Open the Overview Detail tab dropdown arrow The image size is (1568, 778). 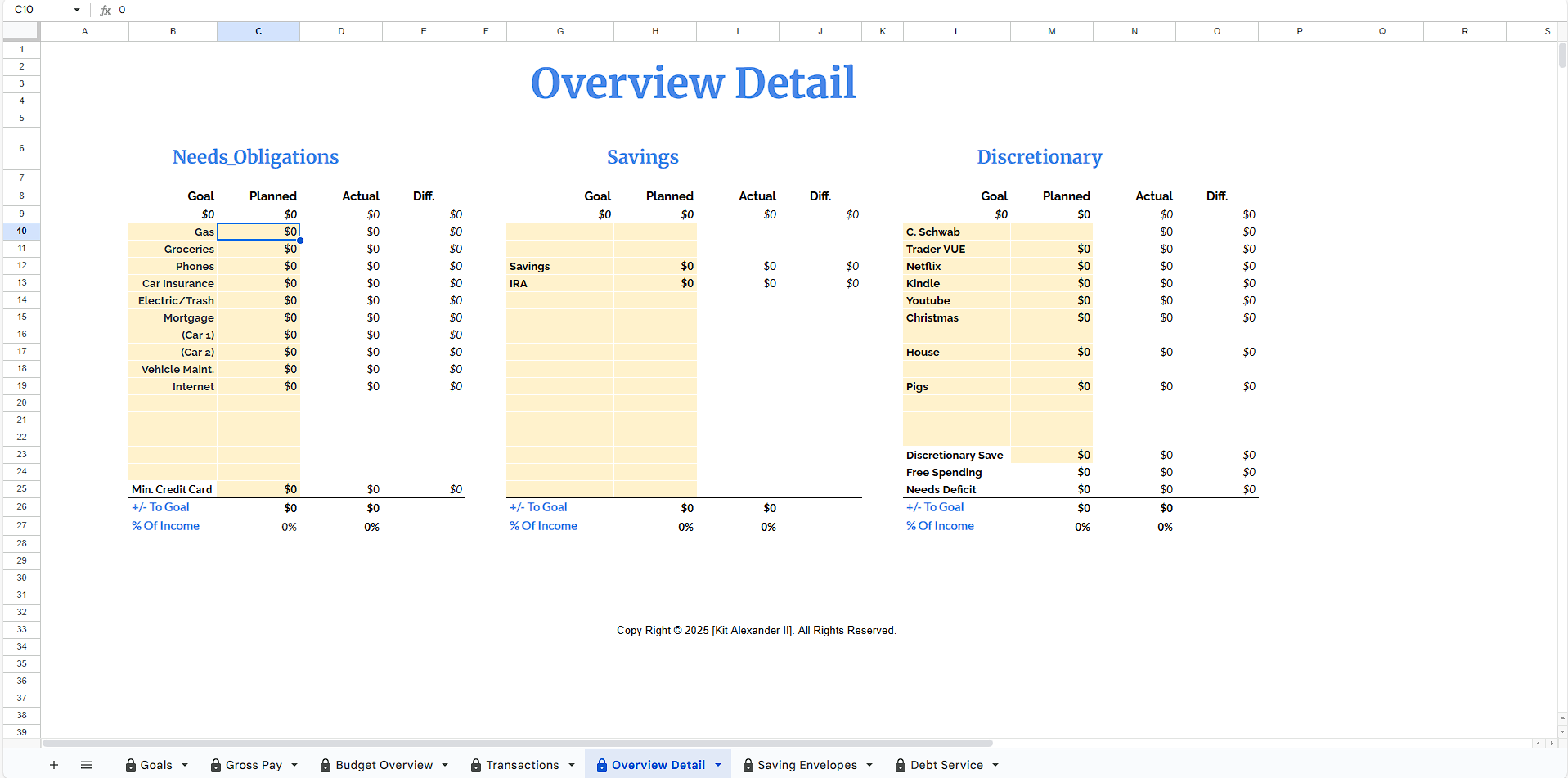tap(718, 765)
